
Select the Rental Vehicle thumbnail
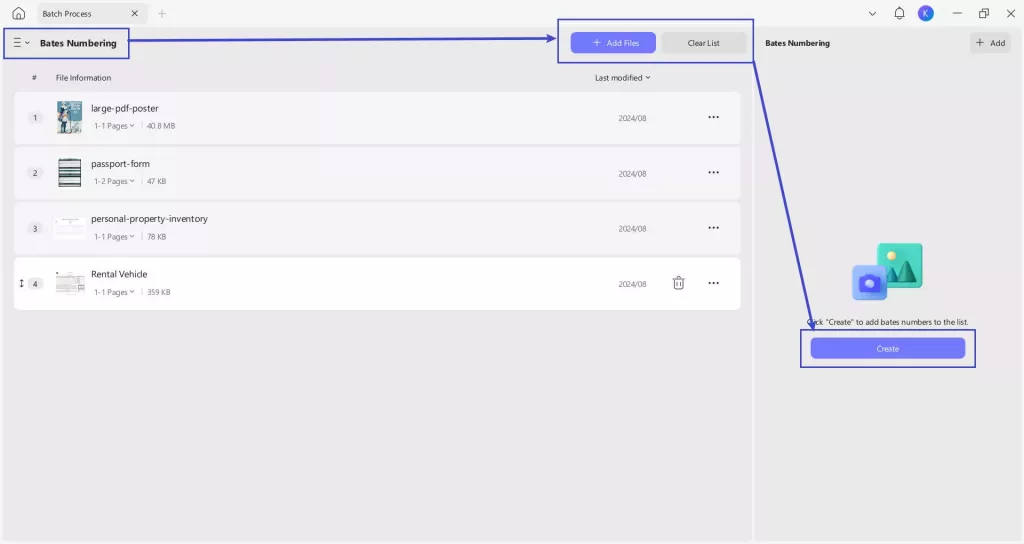point(69,283)
